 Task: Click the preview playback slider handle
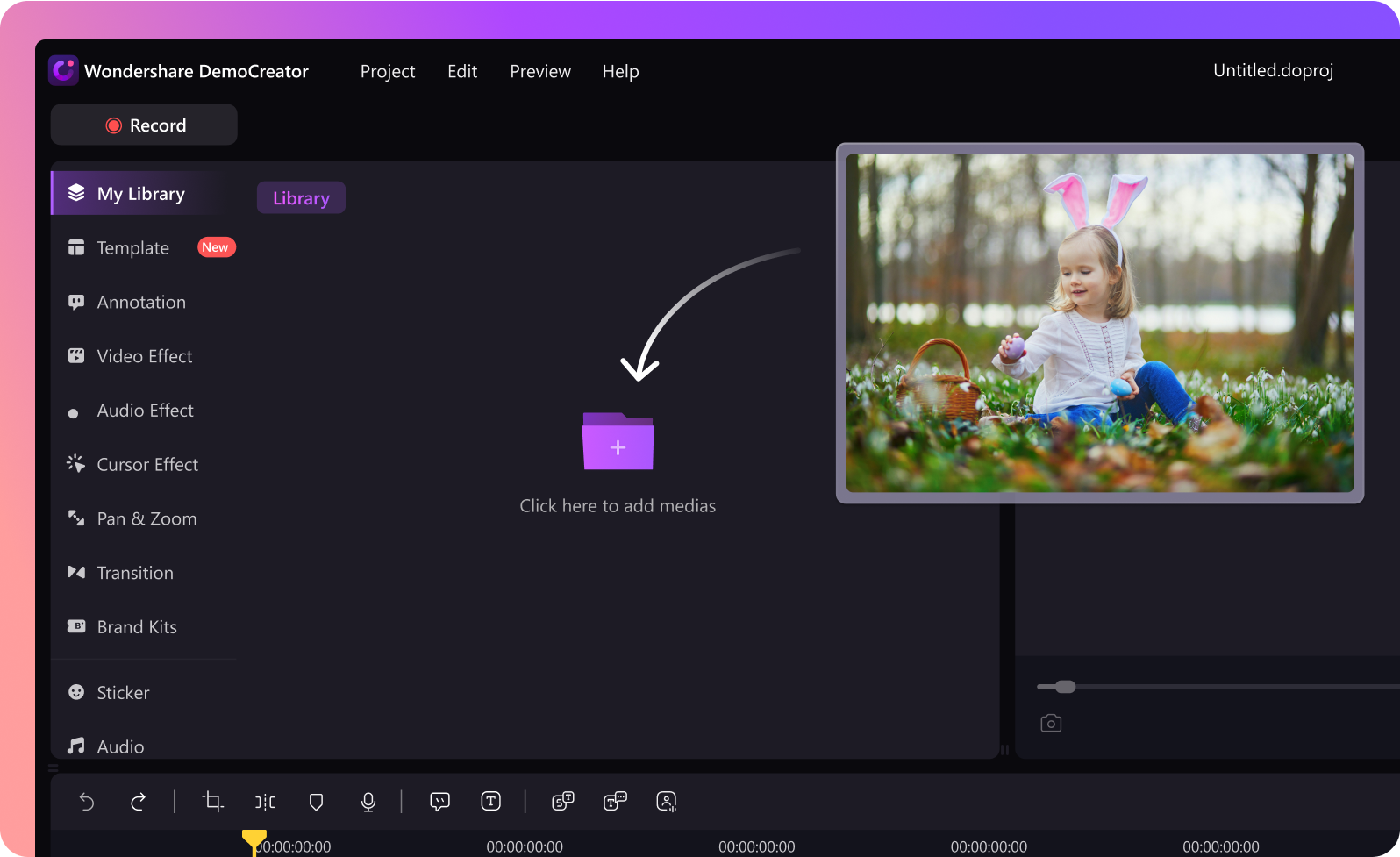pyautogui.click(x=1065, y=687)
